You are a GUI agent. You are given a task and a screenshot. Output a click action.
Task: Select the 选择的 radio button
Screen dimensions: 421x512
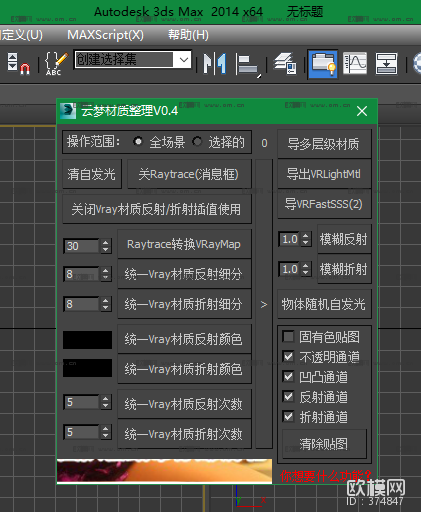tap(197, 142)
